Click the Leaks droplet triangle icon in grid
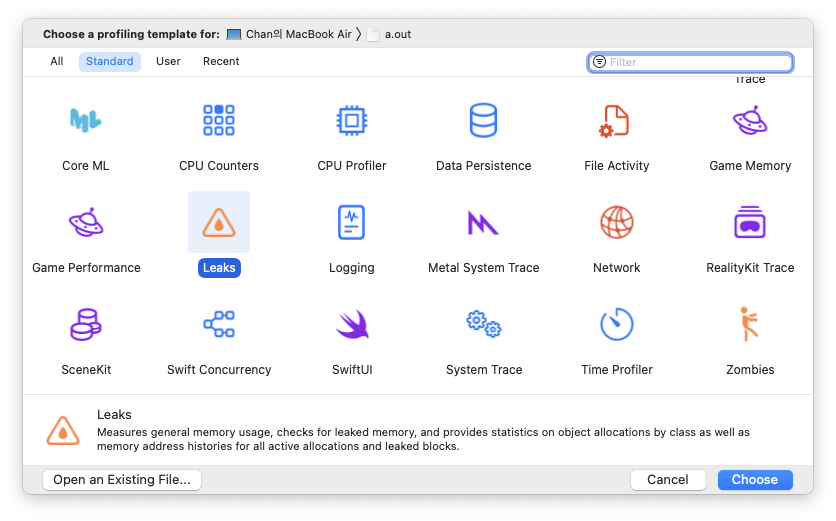The width and height of the screenshot is (836, 521). (x=219, y=222)
